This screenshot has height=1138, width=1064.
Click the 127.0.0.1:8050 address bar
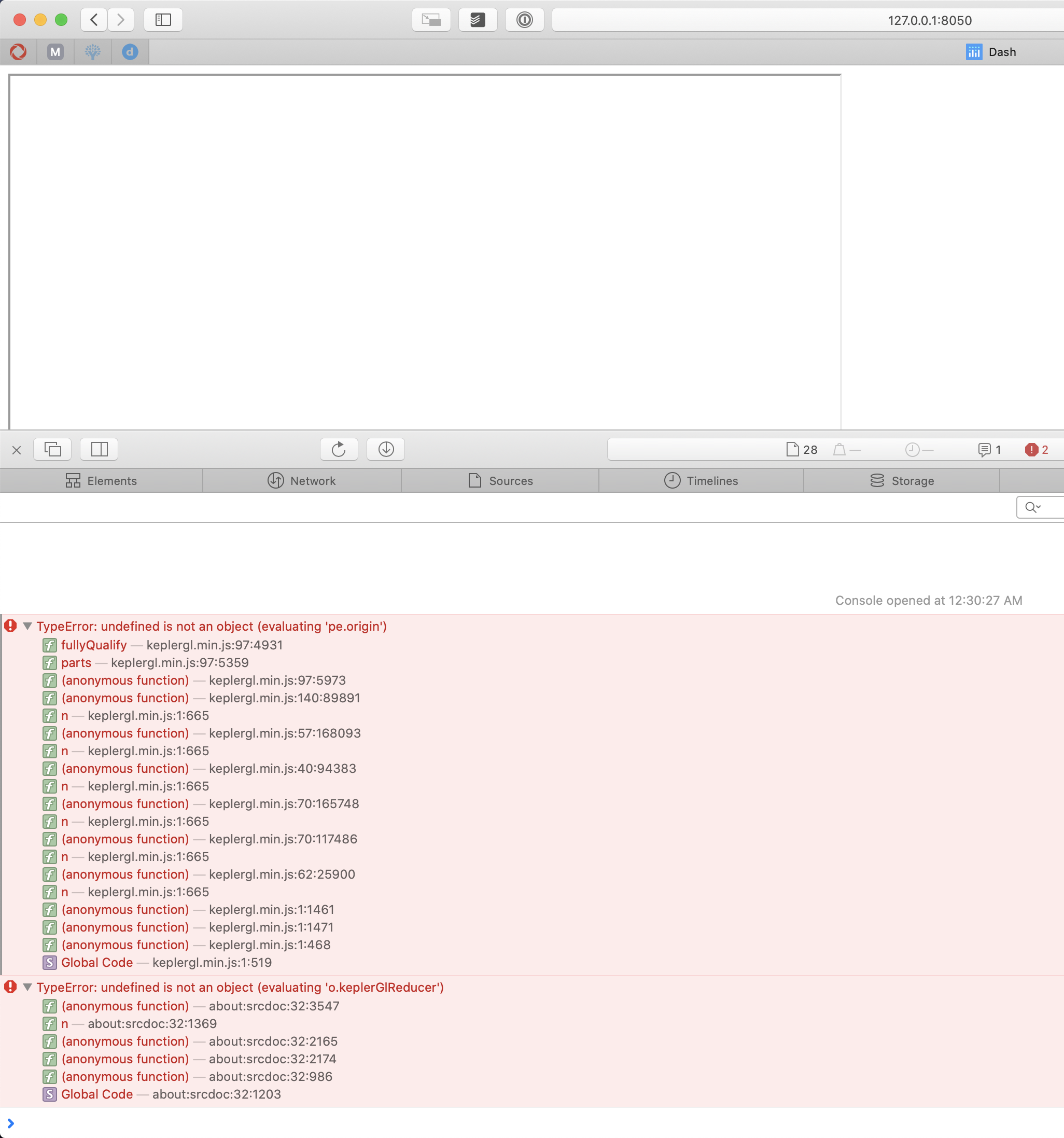pyautogui.click(x=929, y=21)
